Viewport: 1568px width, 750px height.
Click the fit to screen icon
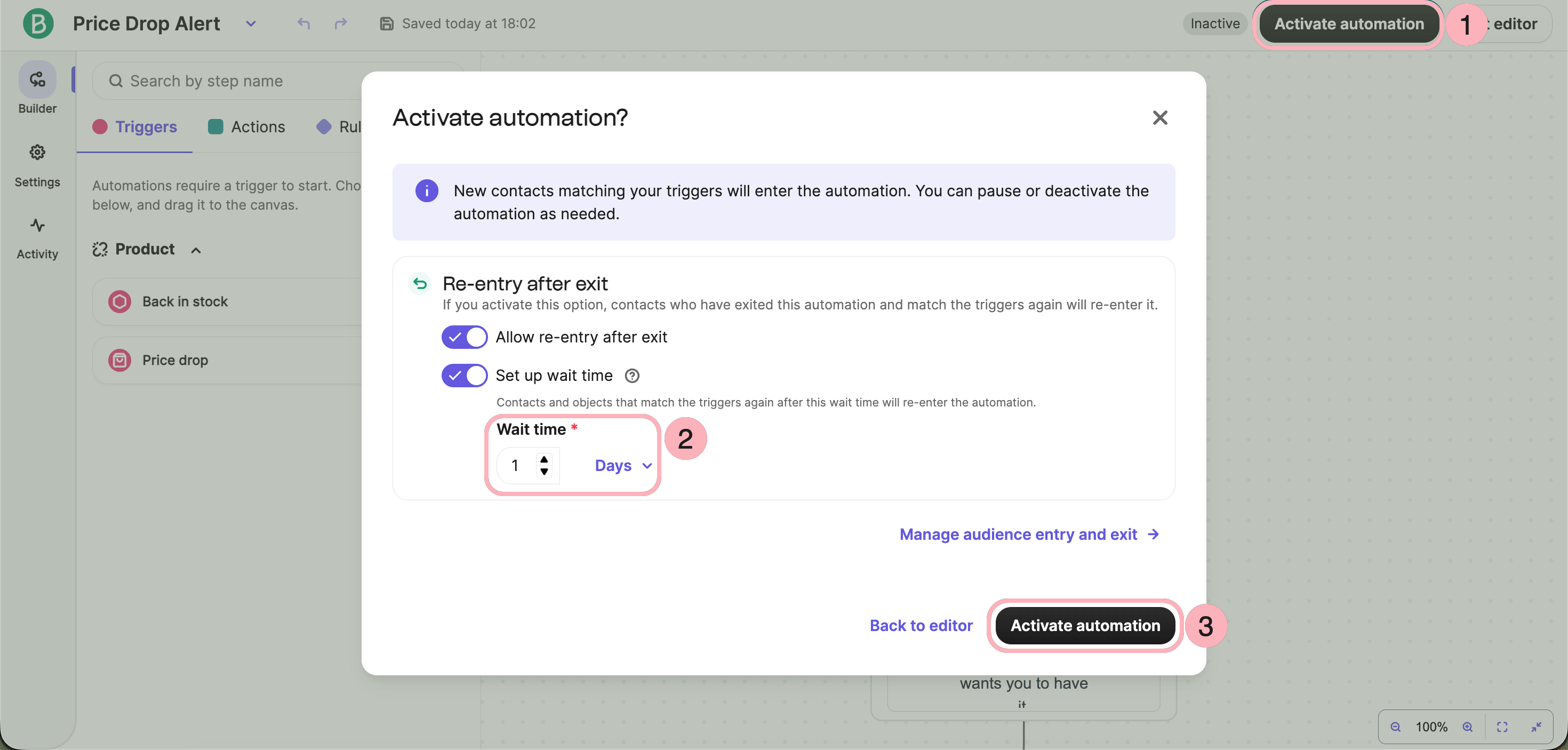pos(1502,726)
